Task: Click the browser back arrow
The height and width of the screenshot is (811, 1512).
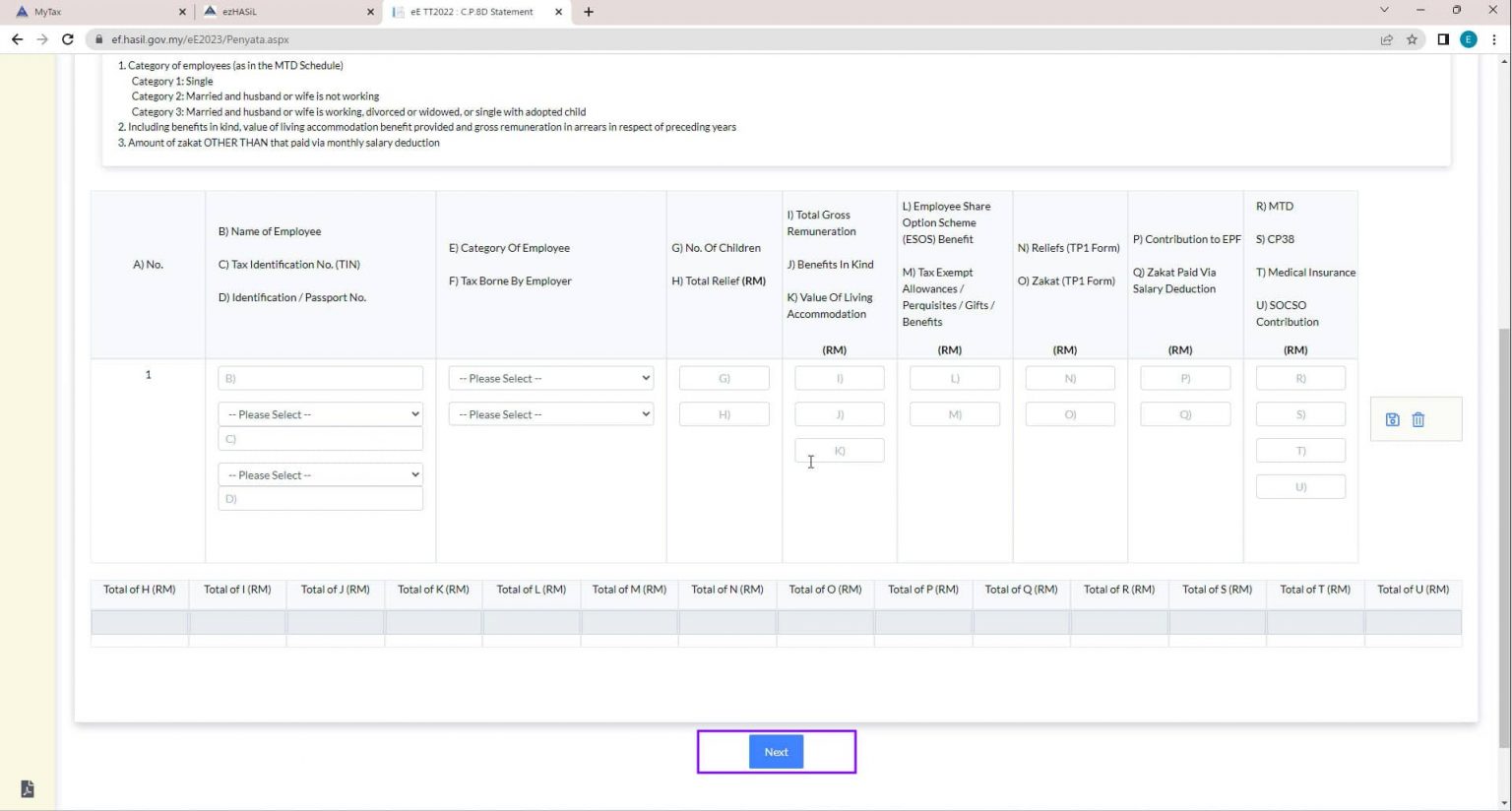Action: click(x=17, y=39)
